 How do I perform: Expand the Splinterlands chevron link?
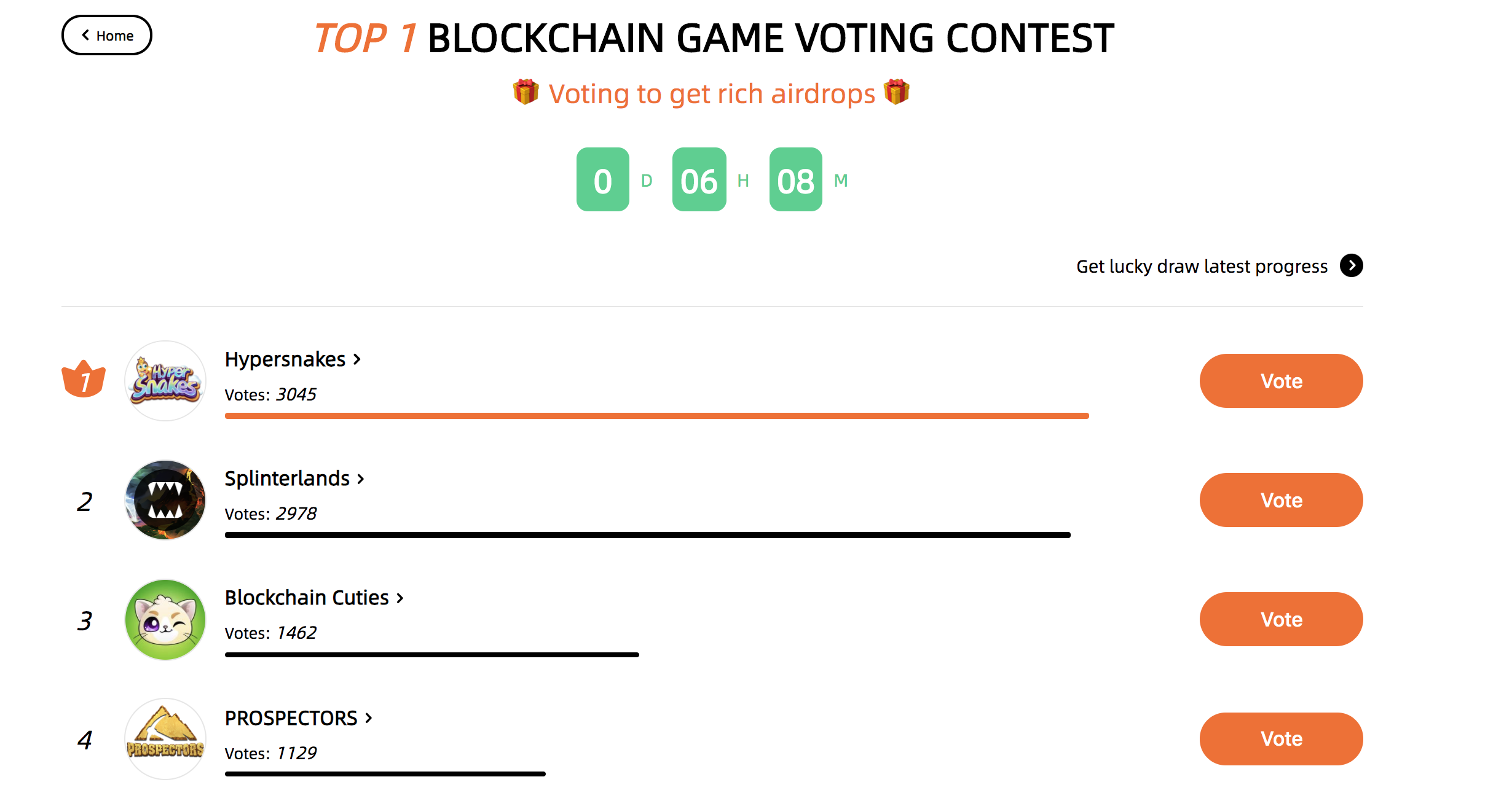(361, 479)
